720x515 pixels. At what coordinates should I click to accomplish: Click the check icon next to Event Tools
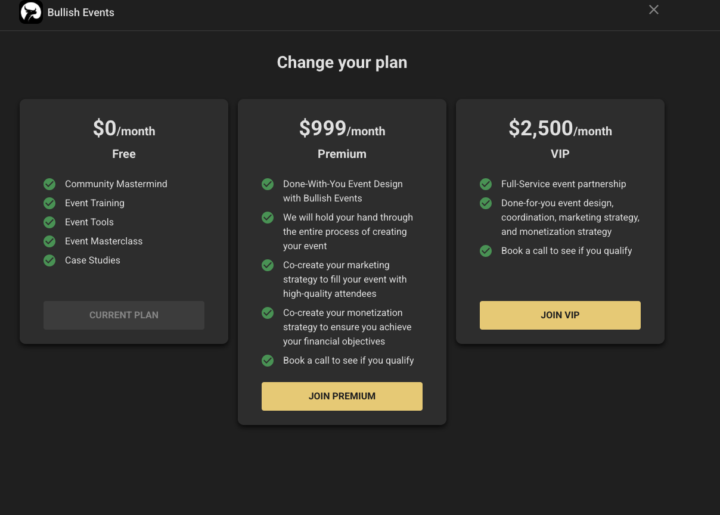click(x=49, y=222)
